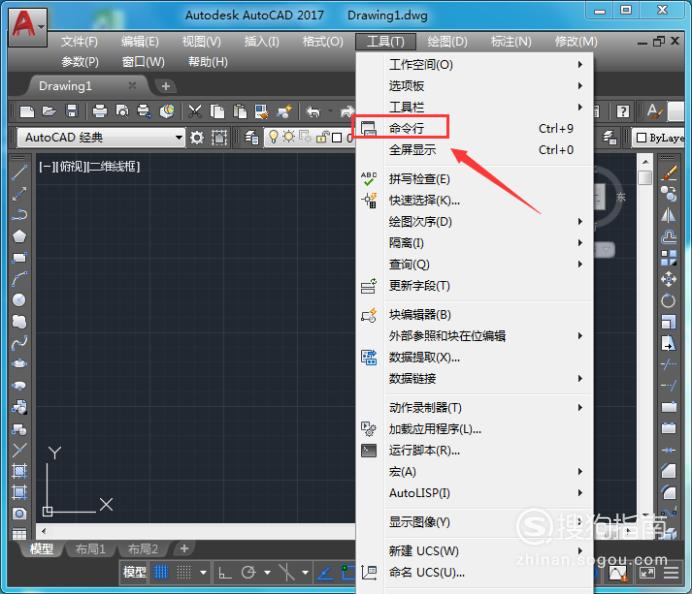Click the workspace settings gear icon
The image size is (692, 594).
(x=197, y=138)
